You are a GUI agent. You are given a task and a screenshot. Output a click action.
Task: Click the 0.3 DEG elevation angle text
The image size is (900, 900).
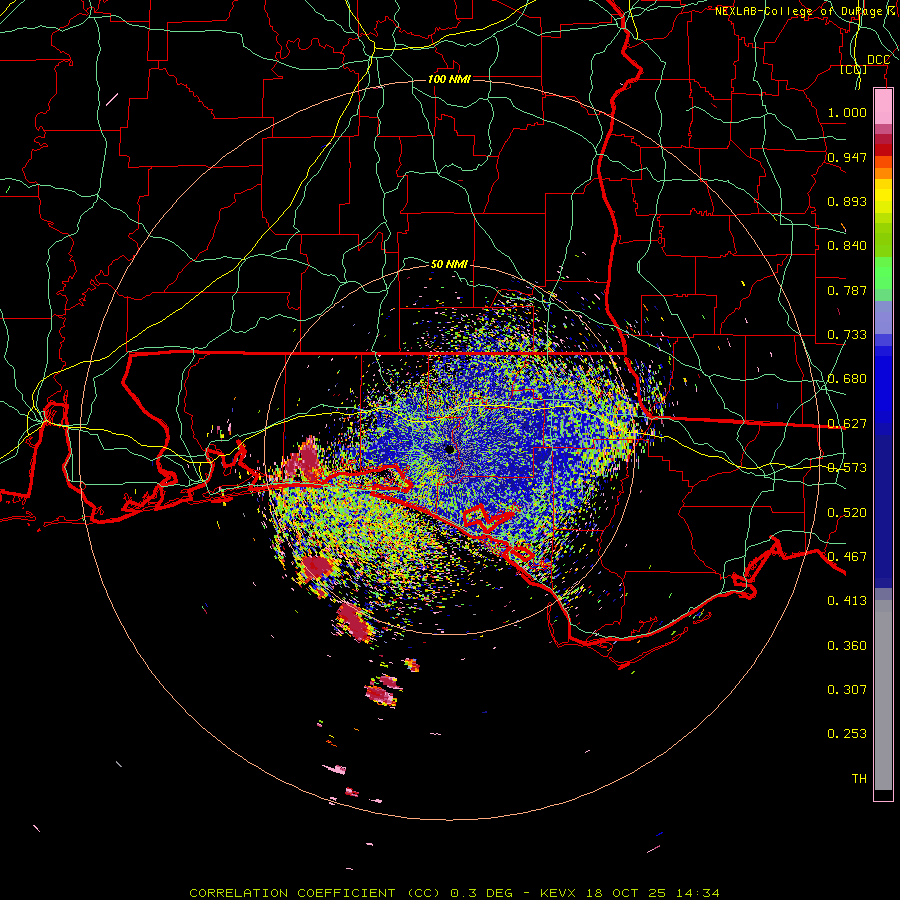pos(482,893)
